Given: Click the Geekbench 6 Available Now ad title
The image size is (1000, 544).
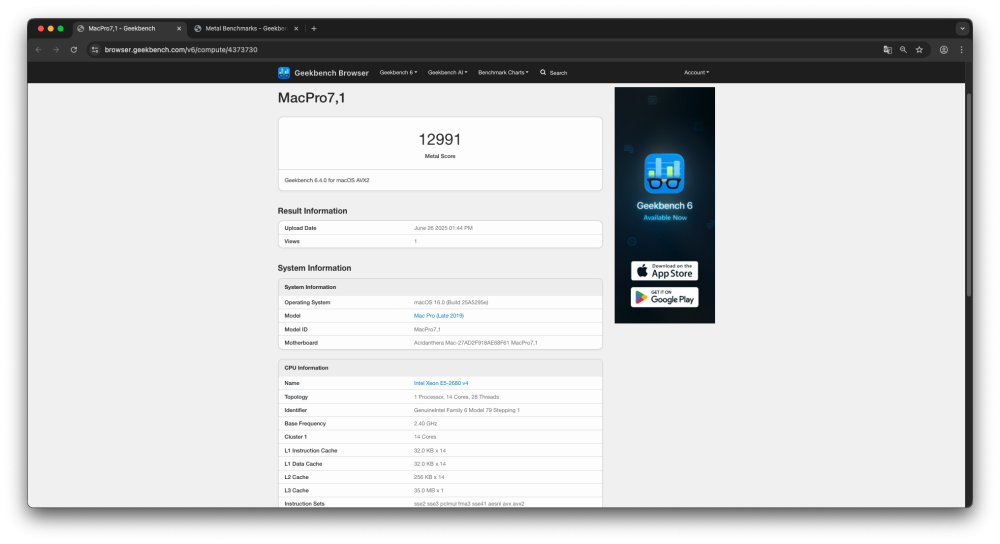Looking at the screenshot, I should [664, 211].
